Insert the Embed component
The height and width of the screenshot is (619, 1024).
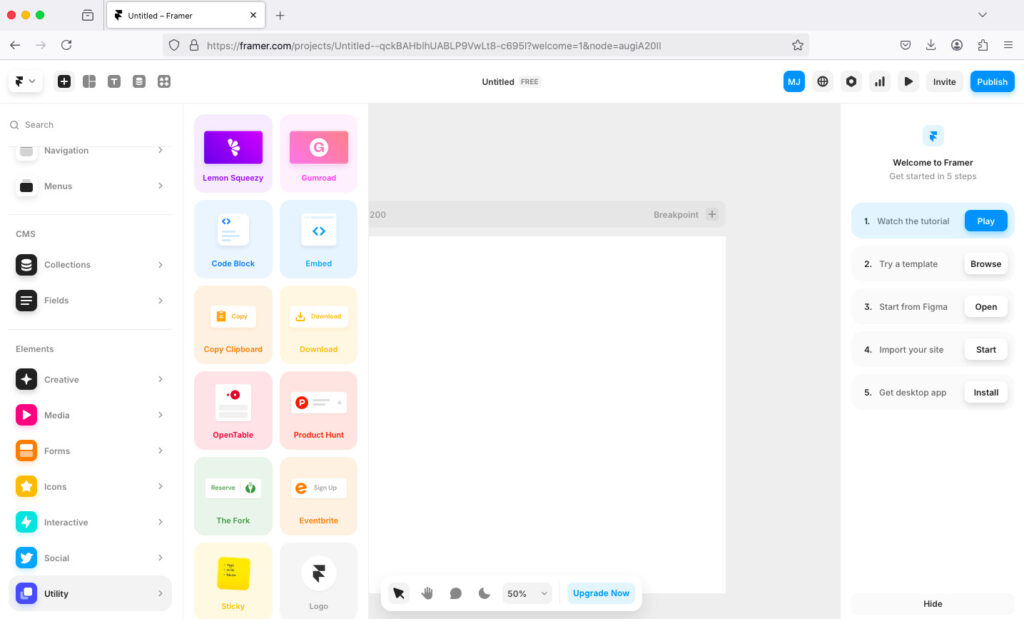(319, 239)
